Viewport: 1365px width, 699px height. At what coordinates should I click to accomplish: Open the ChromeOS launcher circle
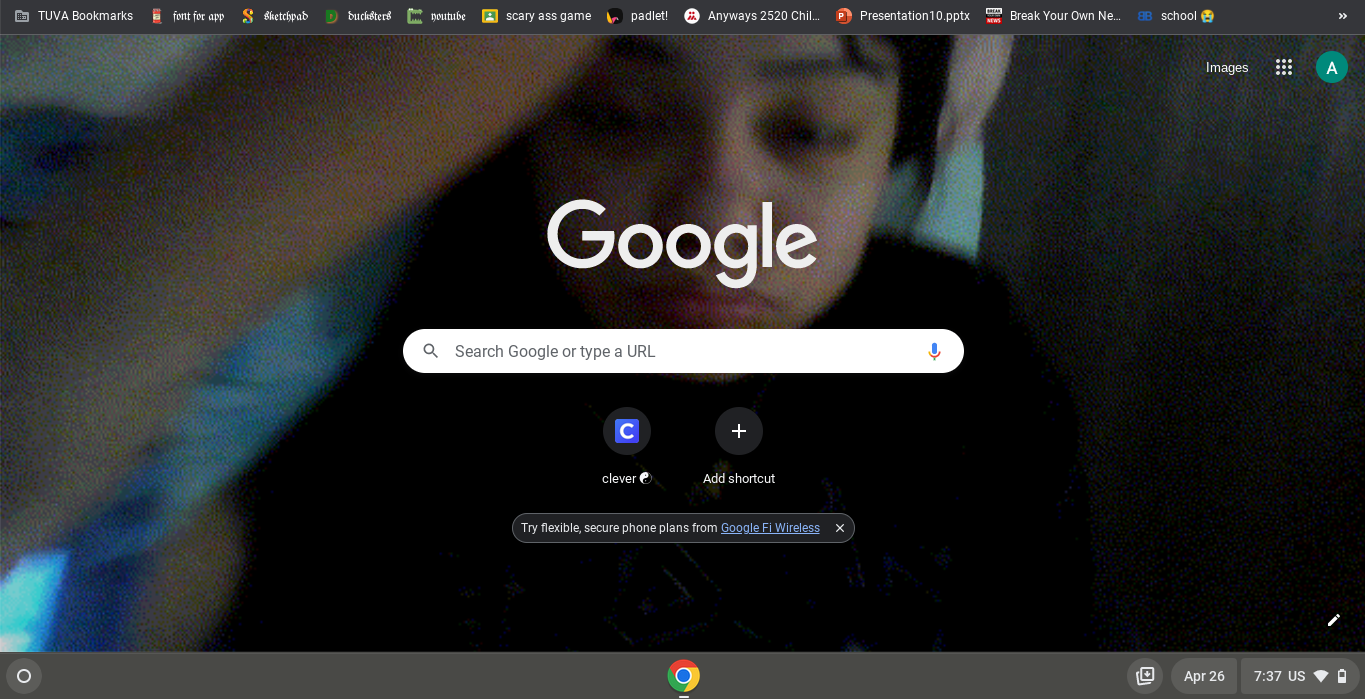click(24, 676)
